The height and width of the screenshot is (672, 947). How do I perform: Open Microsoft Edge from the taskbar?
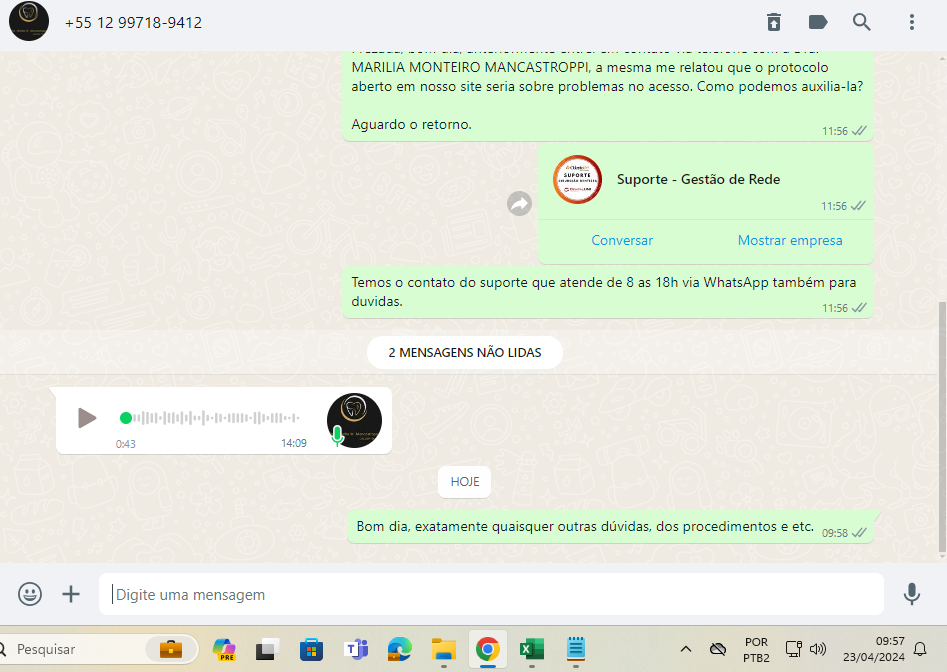pos(399,649)
